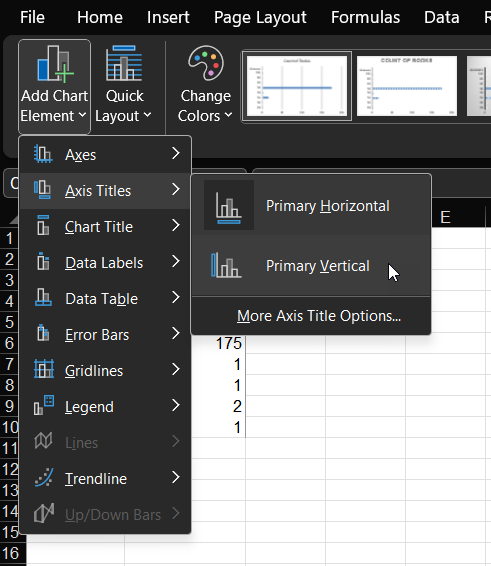Open the Formulas ribbon tab
The height and width of the screenshot is (566, 491).
pos(365,17)
